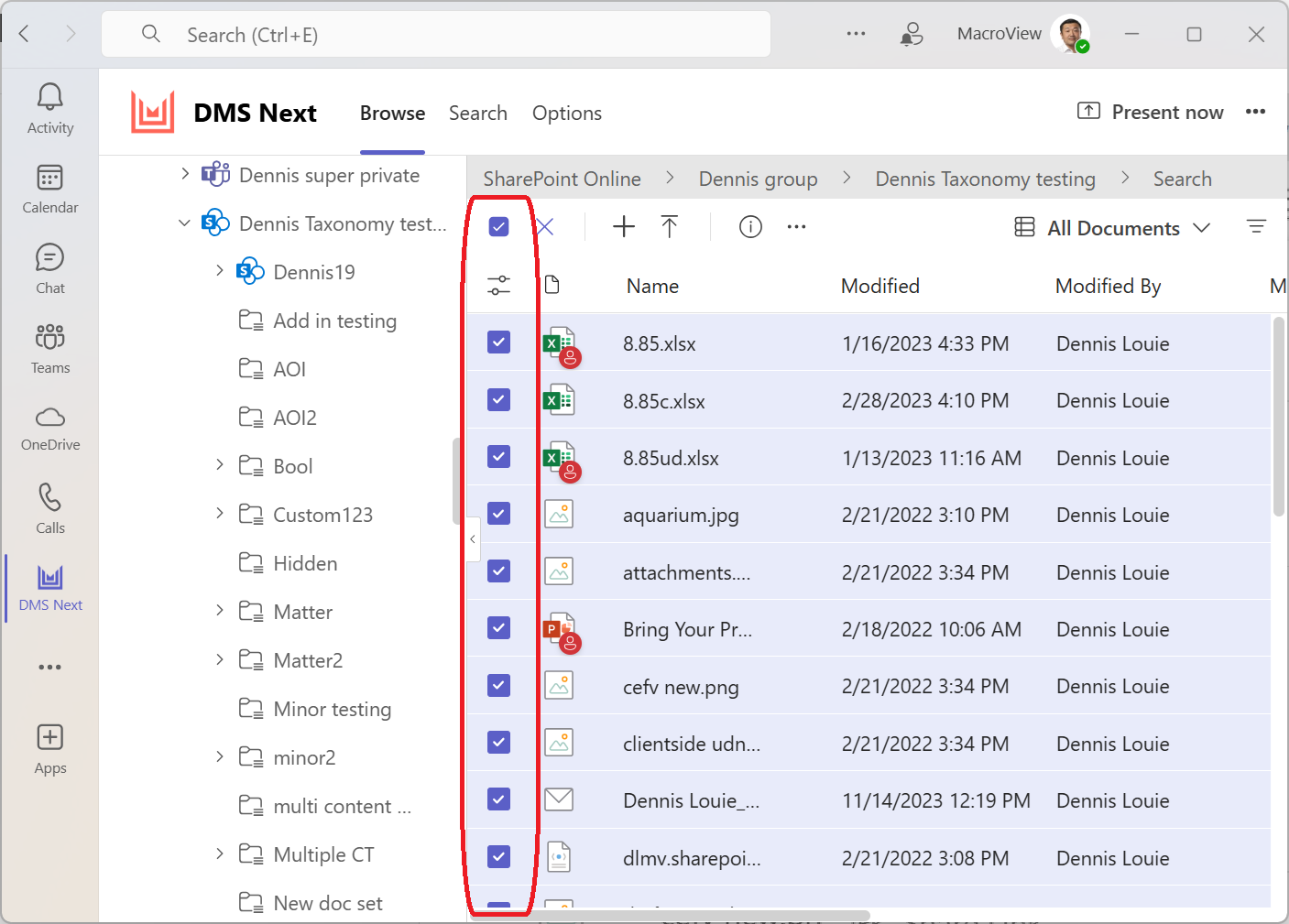Open the filter lines icon
This screenshot has width=1289, height=924.
[1256, 226]
